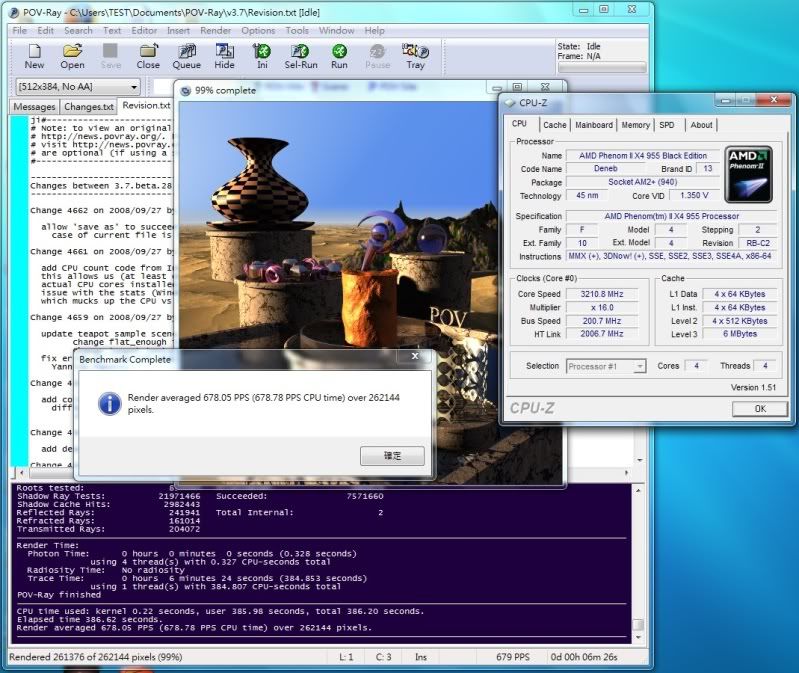This screenshot has height=673, width=799.
Task: Click the POV-Ray finished message line
Action: tap(59, 595)
